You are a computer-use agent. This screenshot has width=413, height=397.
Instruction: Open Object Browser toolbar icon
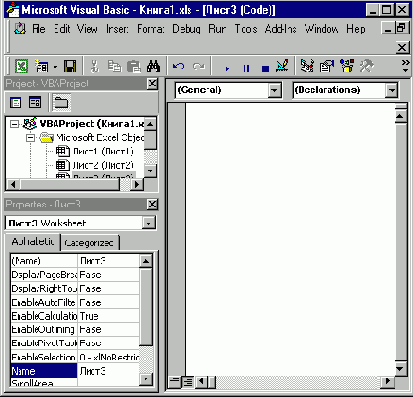pos(347,66)
